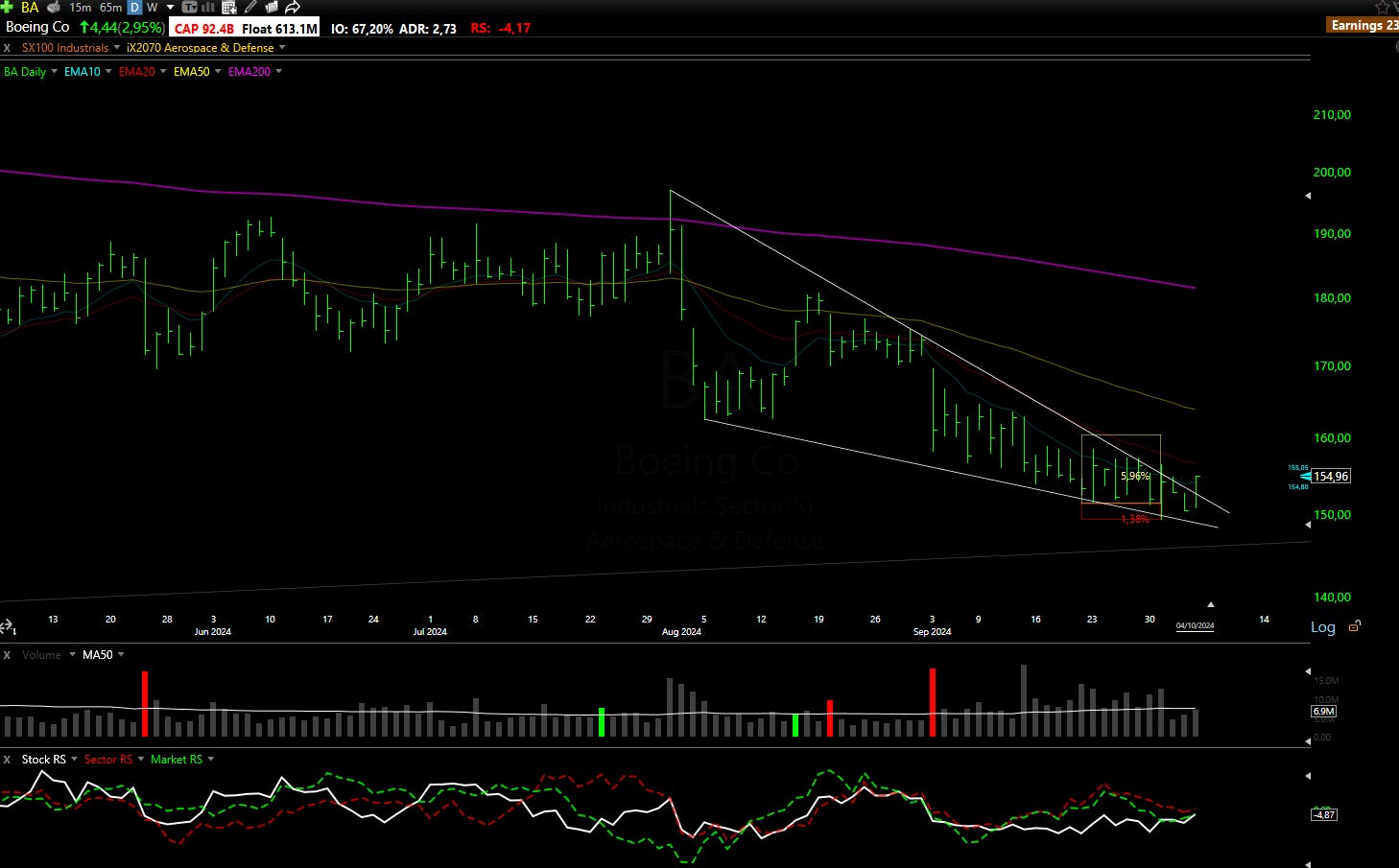Open the EMA10 indicator dropdown
Viewport: 1399px width, 868px height.
pos(108,71)
